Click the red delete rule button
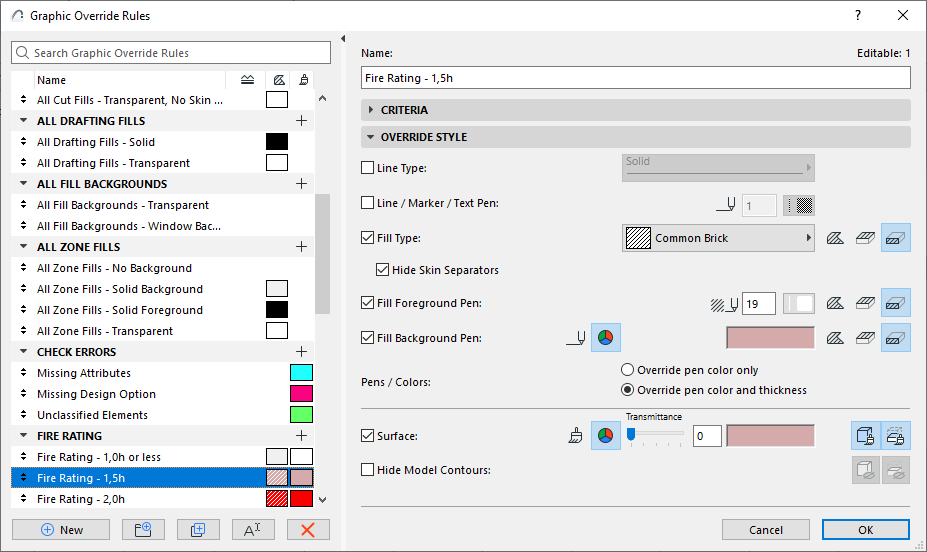Viewport: 927px width, 552px height. coord(308,530)
